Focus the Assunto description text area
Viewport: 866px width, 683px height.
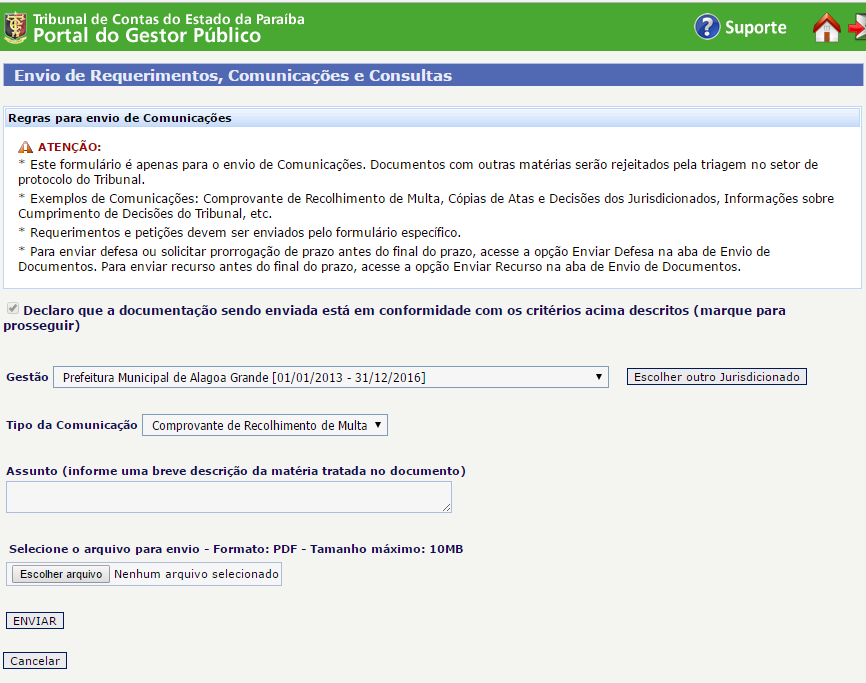(x=228, y=497)
